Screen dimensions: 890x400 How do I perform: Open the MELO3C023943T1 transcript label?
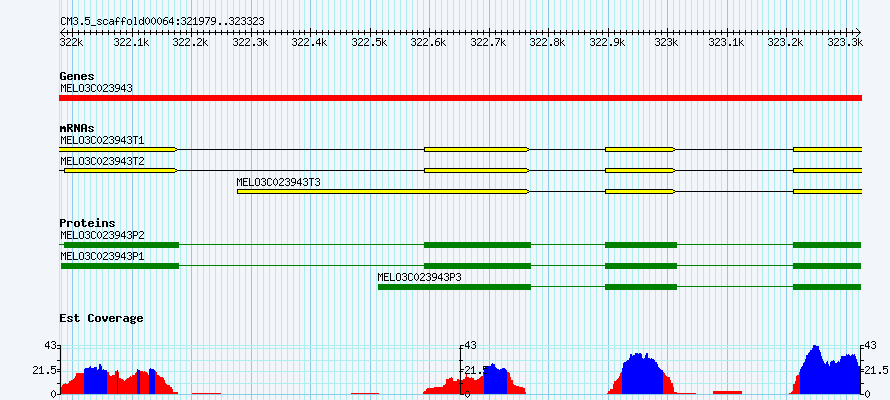(x=102, y=140)
